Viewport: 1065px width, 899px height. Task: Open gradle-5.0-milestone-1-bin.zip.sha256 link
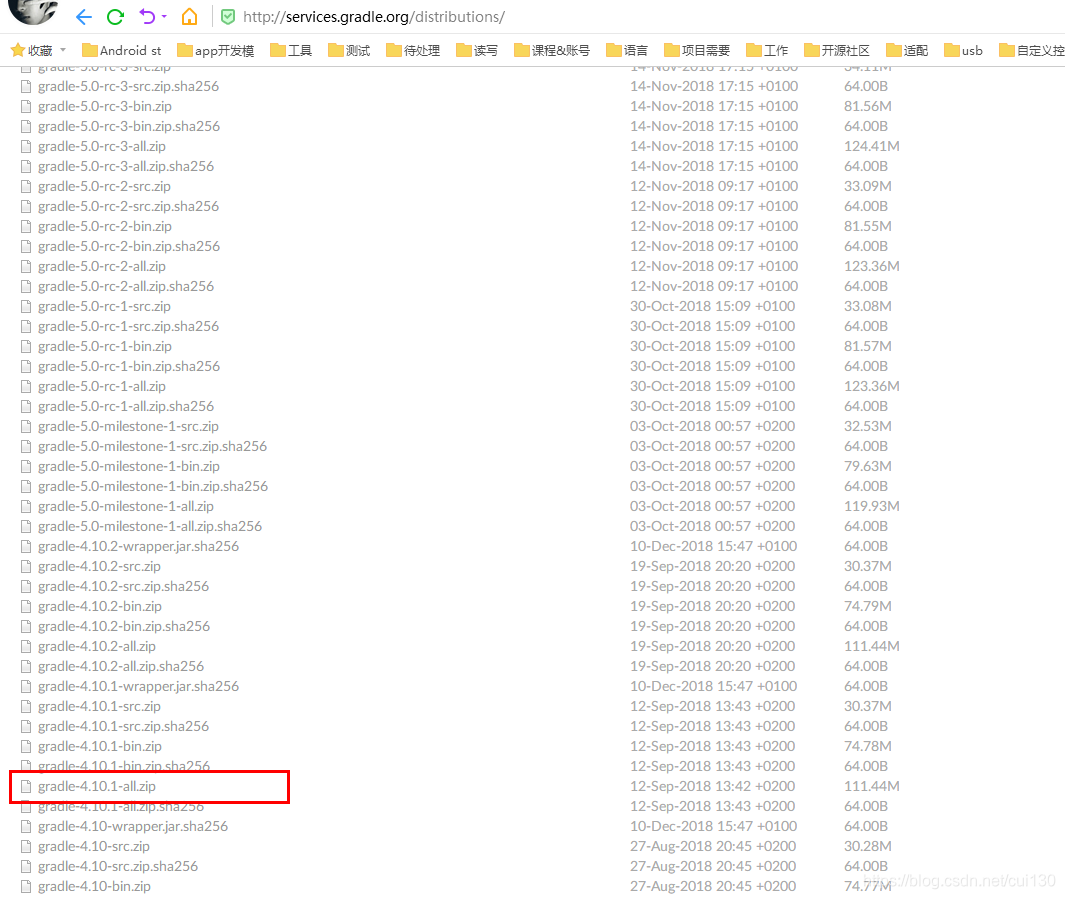click(x=153, y=487)
